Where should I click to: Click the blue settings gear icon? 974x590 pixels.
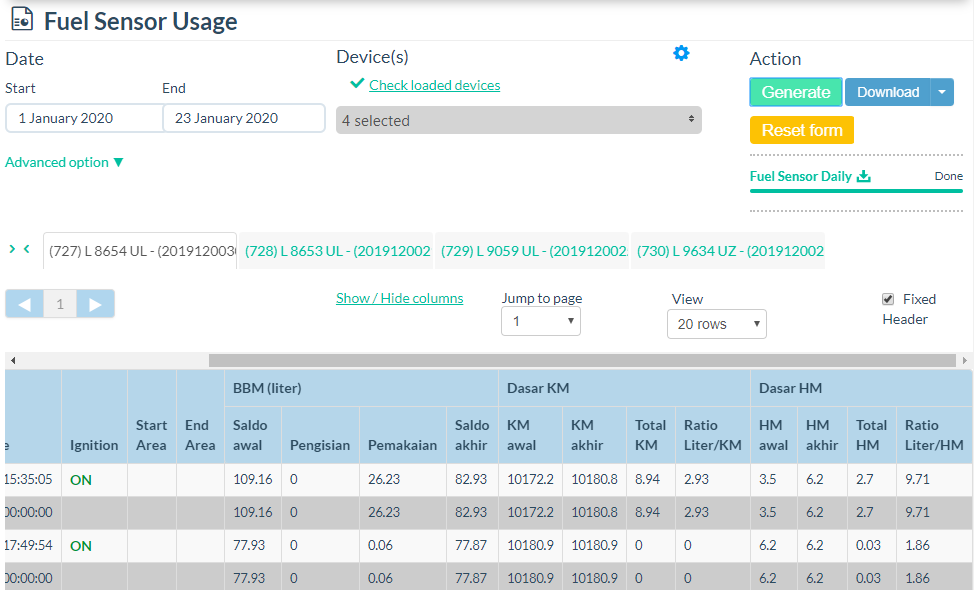click(681, 54)
